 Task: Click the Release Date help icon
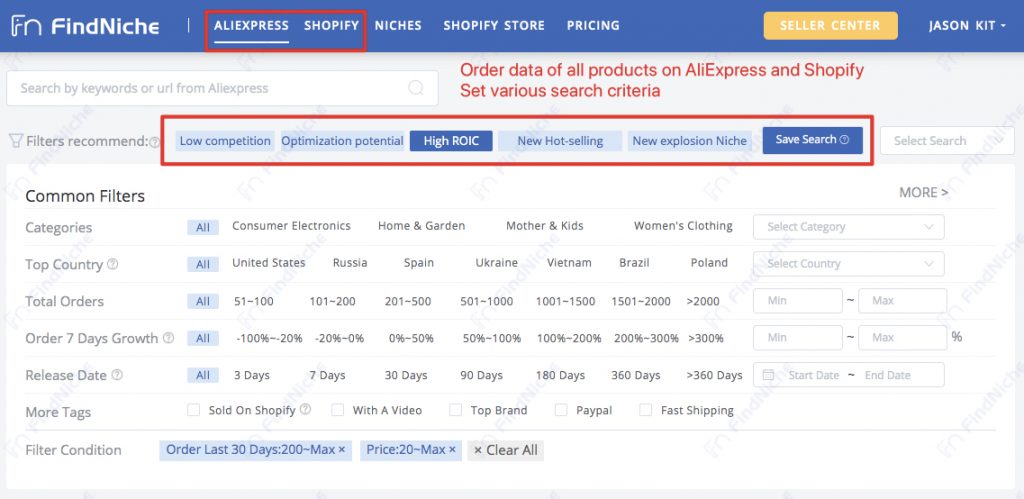click(x=117, y=375)
